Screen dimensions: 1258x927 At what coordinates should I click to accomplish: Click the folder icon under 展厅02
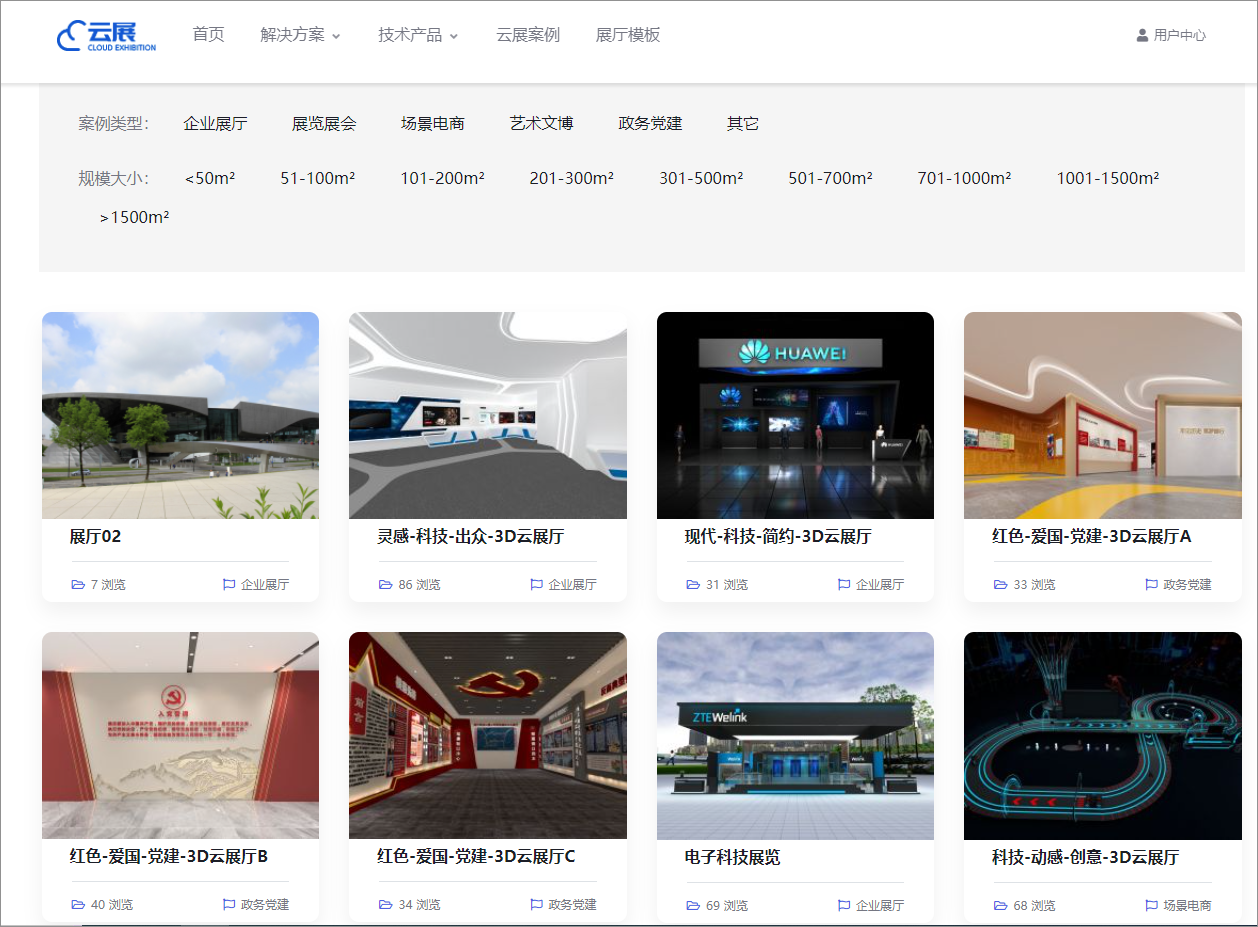point(78,585)
